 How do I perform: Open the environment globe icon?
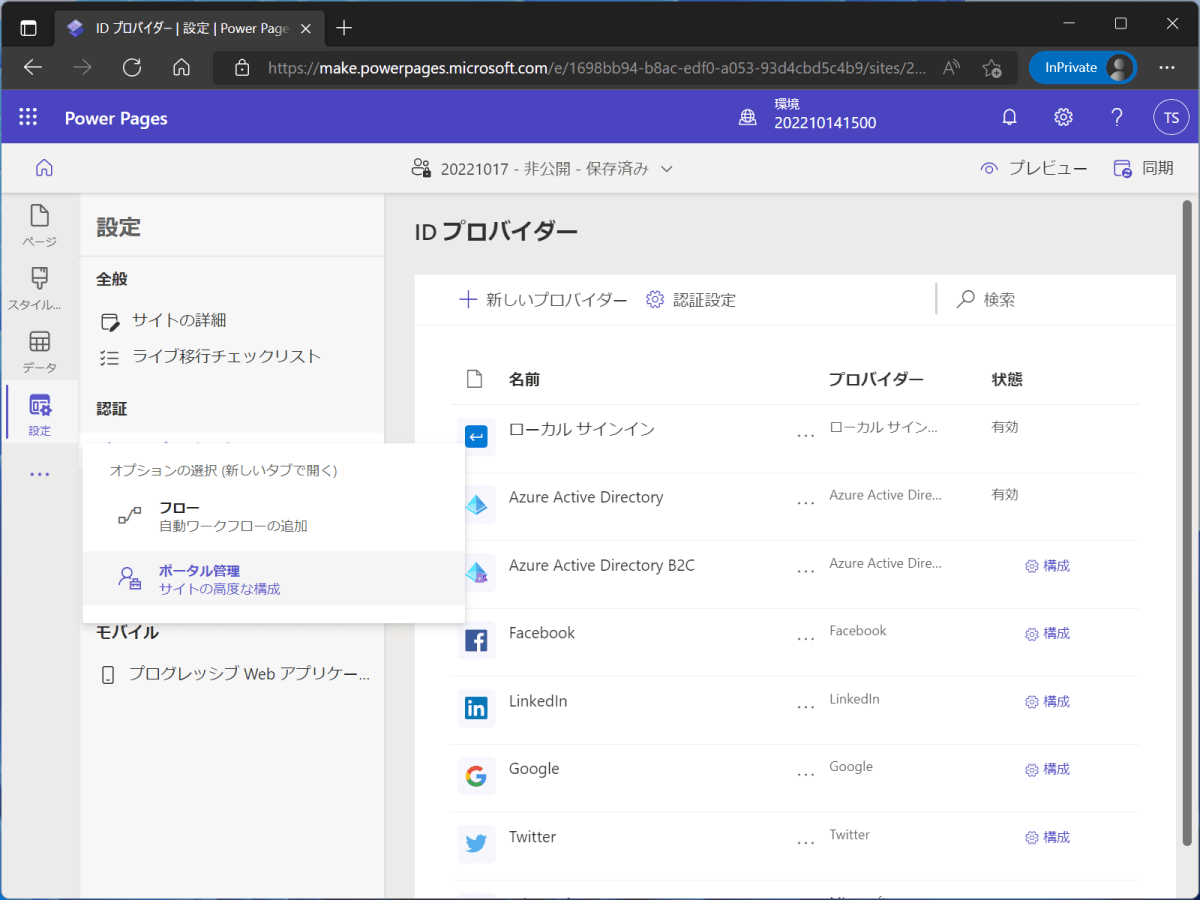748,118
